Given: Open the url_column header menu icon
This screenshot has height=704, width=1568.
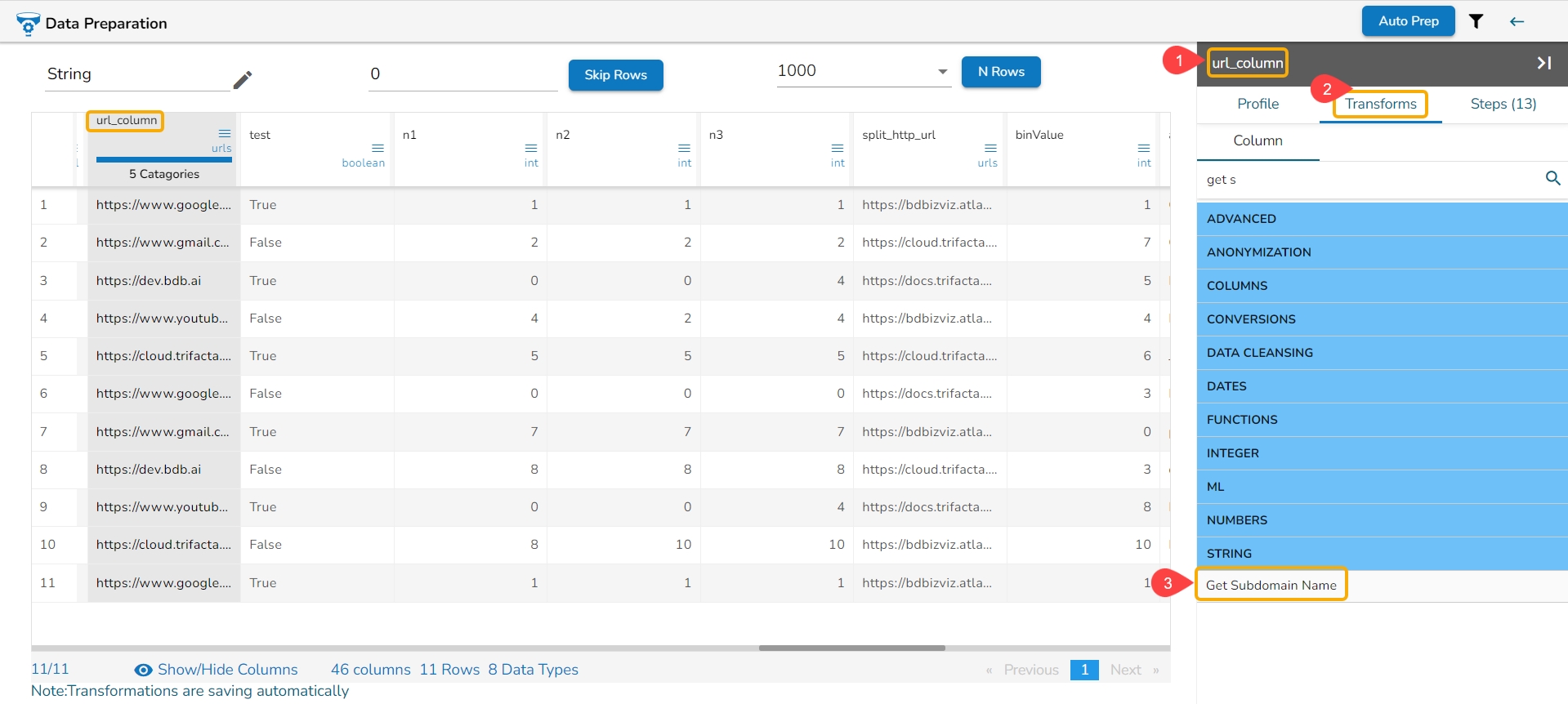Looking at the screenshot, I should 225,133.
